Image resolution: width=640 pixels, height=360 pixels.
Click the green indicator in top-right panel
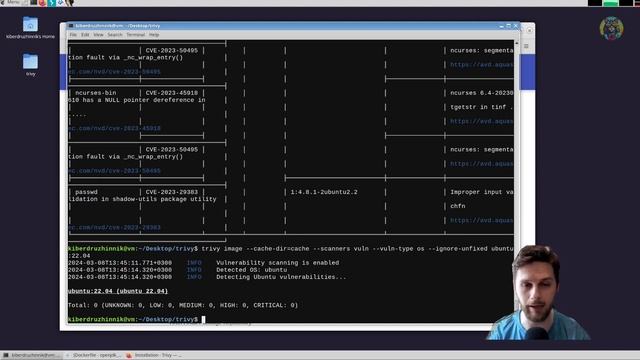point(611,3)
